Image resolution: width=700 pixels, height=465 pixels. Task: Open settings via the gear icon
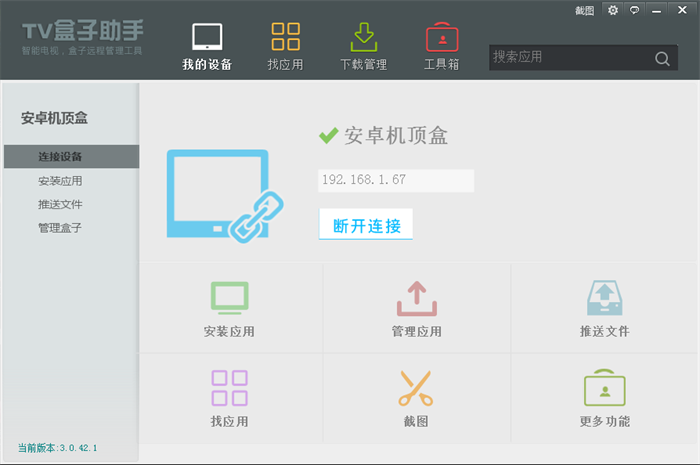613,10
